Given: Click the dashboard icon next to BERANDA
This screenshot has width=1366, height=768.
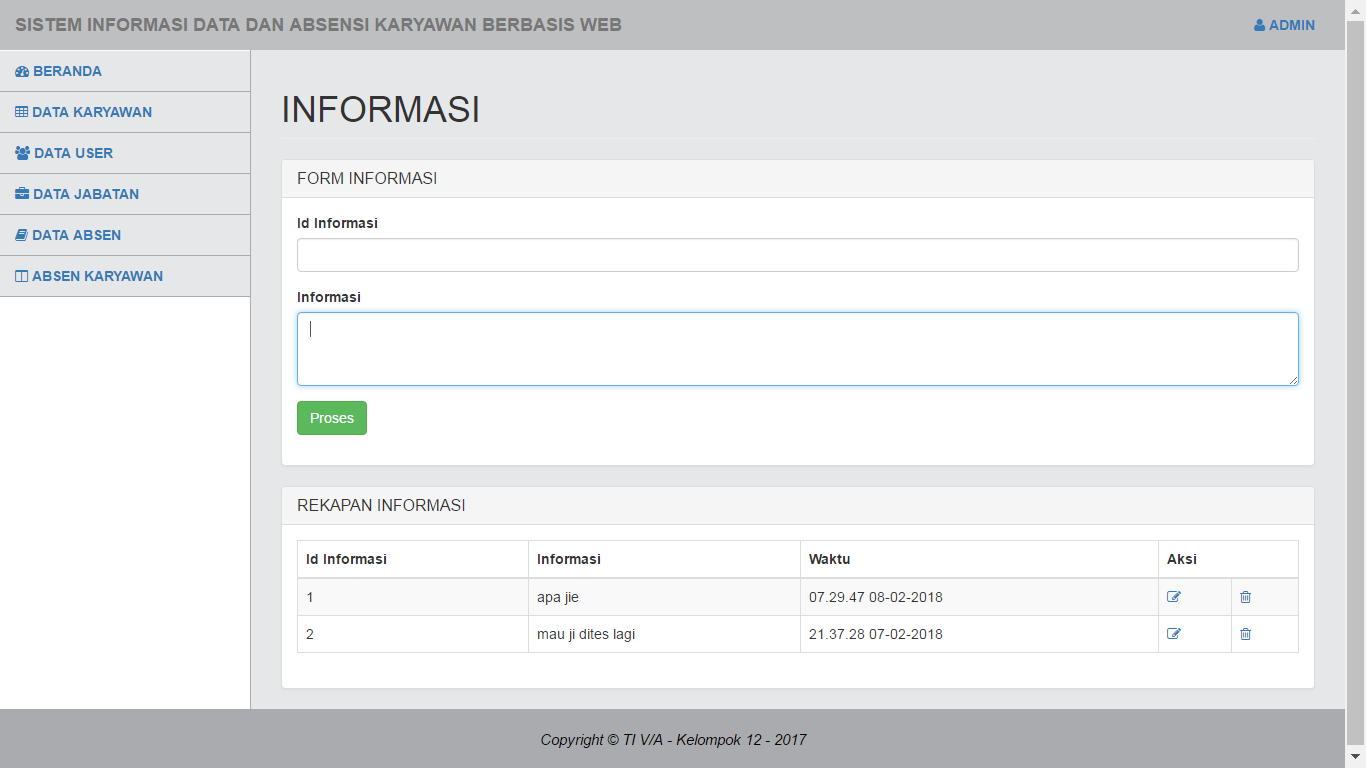Looking at the screenshot, I should pyautogui.click(x=22, y=72).
